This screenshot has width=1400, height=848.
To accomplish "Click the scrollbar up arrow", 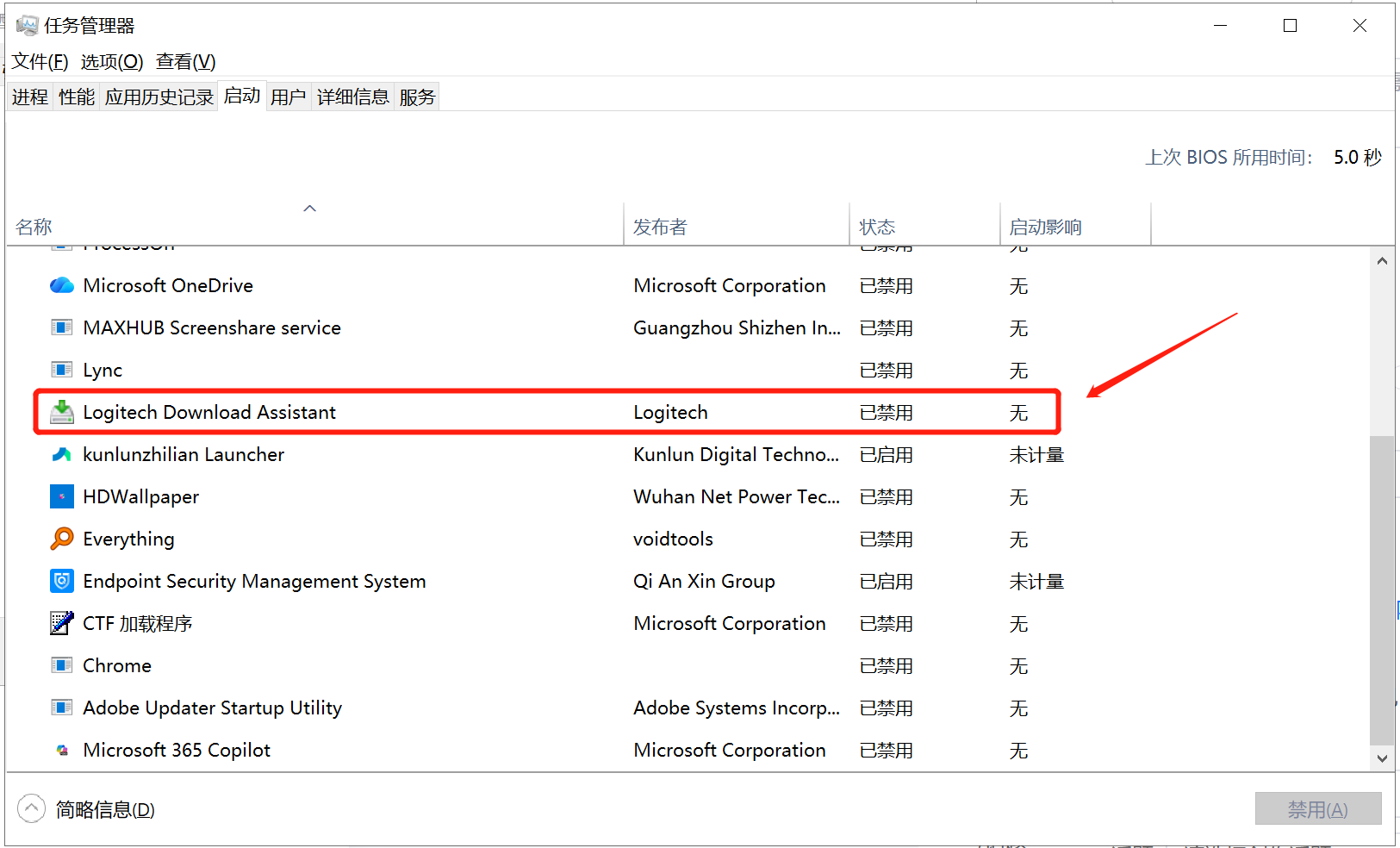I will tap(1382, 260).
